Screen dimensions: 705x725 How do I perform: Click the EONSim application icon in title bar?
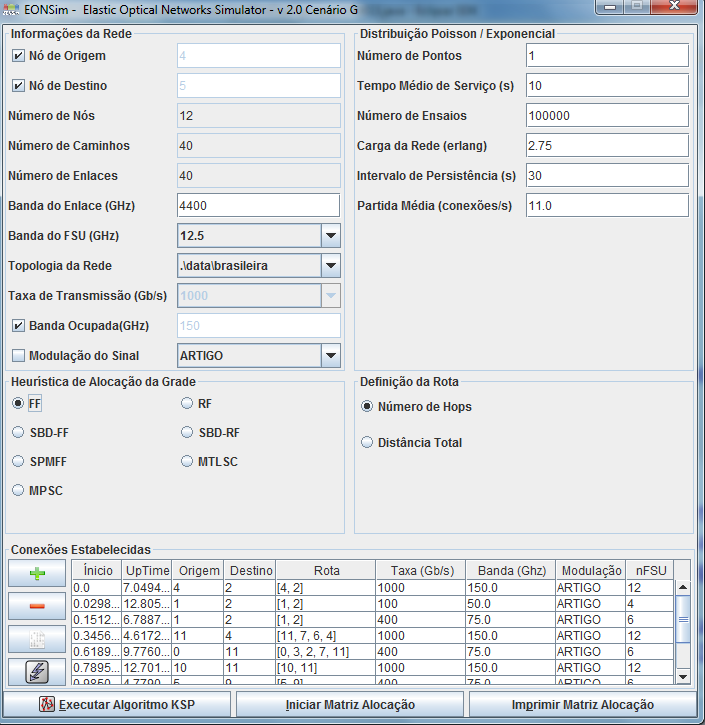click(x=11, y=9)
